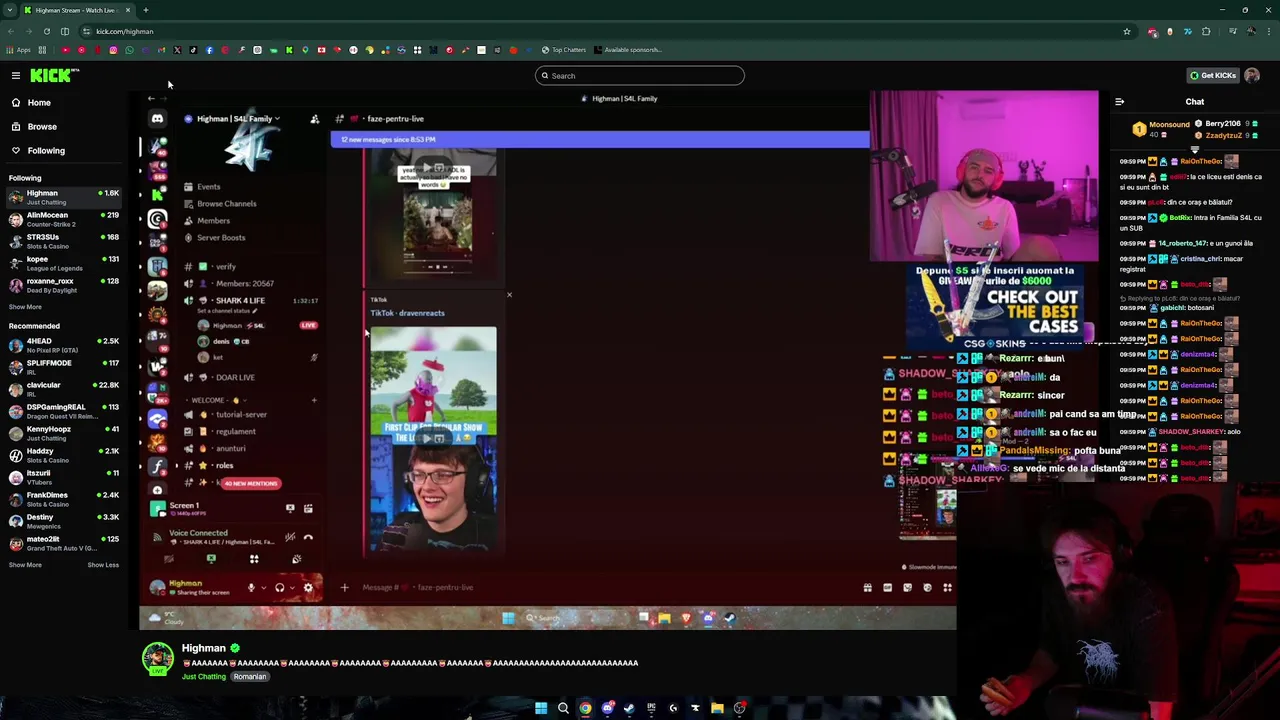Open roxanne_roxx channel in Following list
This screenshot has width=1280, height=720.
click(x=64, y=285)
